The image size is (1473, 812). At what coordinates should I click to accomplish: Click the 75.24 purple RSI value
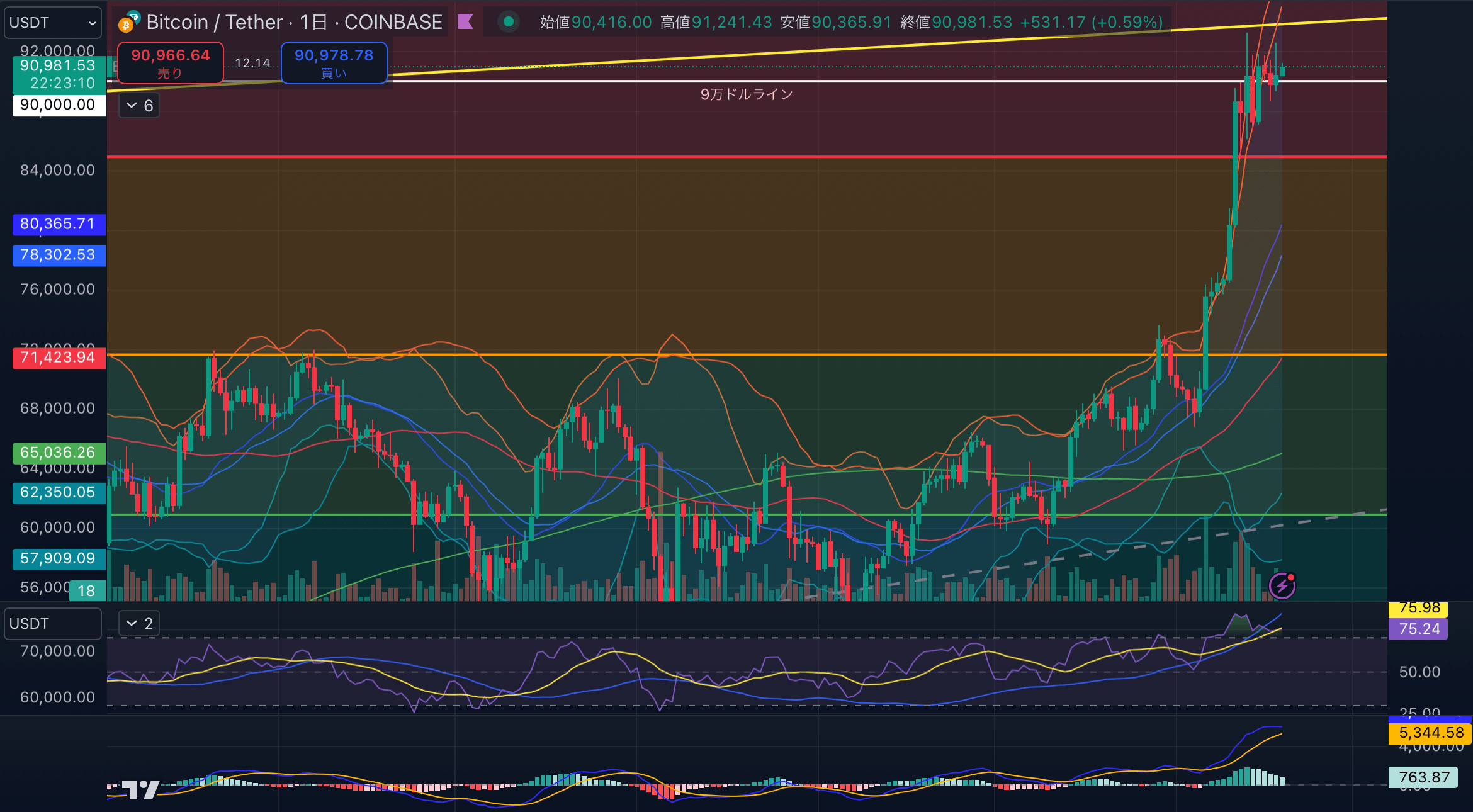pos(1418,629)
